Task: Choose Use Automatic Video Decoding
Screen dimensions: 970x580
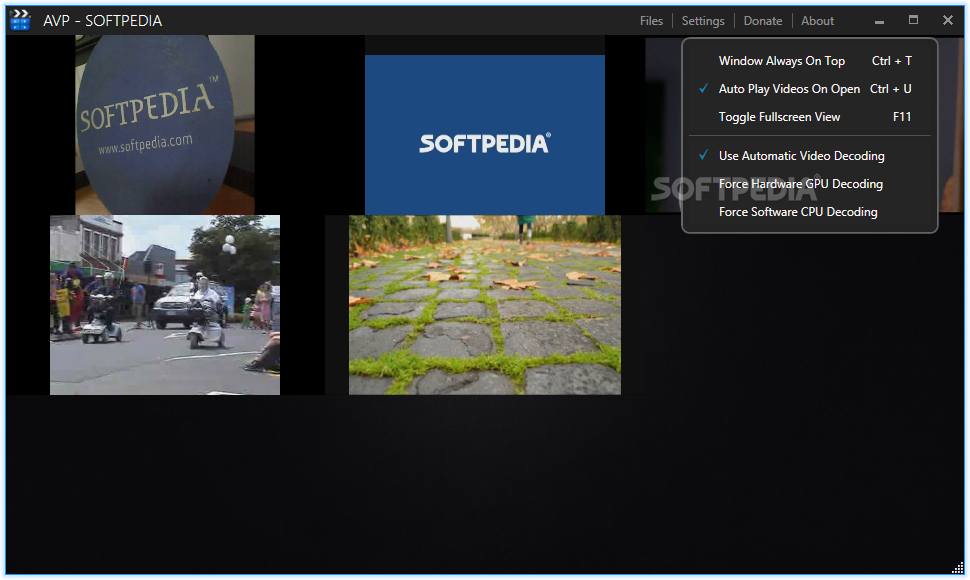Action: click(810, 156)
